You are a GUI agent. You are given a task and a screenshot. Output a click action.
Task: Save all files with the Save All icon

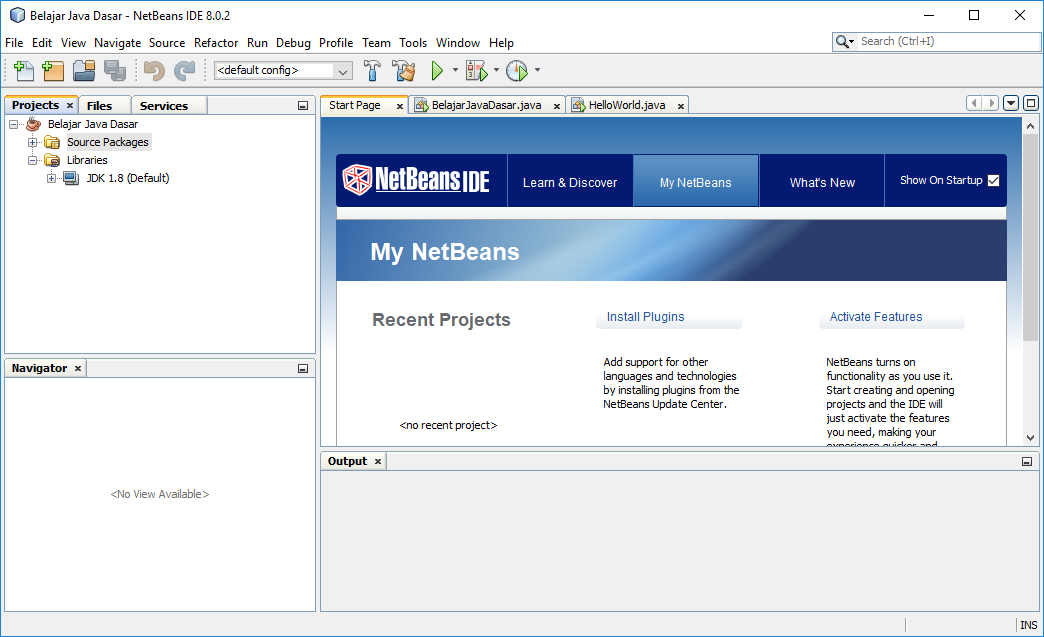[x=115, y=70]
